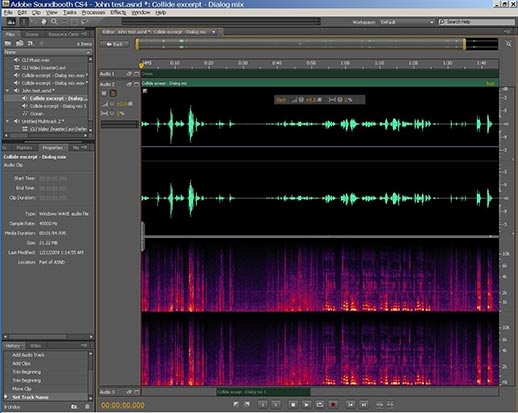Click the playhead marker at timeline start
Screen dimensions: 518x413
tap(141, 65)
